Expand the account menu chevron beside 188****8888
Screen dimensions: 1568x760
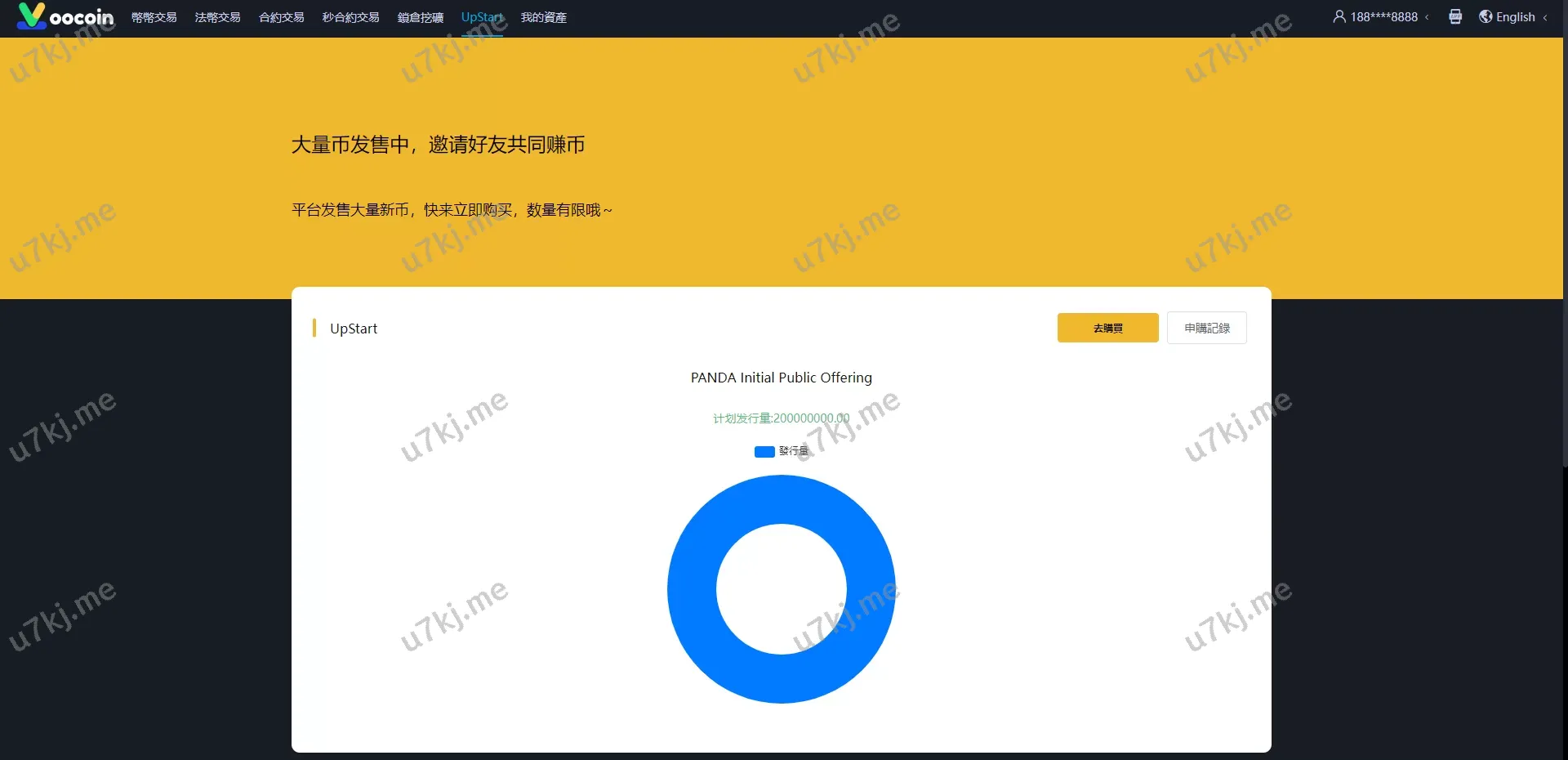click(x=1427, y=17)
